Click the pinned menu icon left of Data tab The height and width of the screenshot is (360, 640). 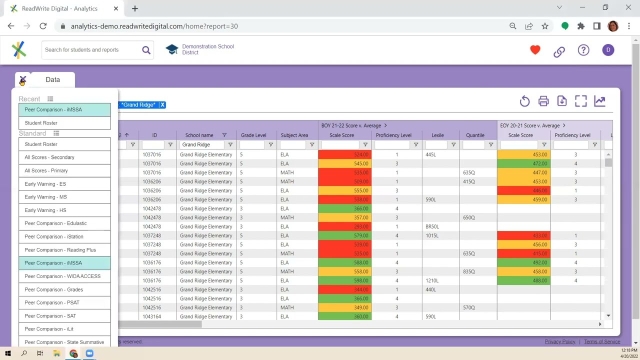point(22,80)
